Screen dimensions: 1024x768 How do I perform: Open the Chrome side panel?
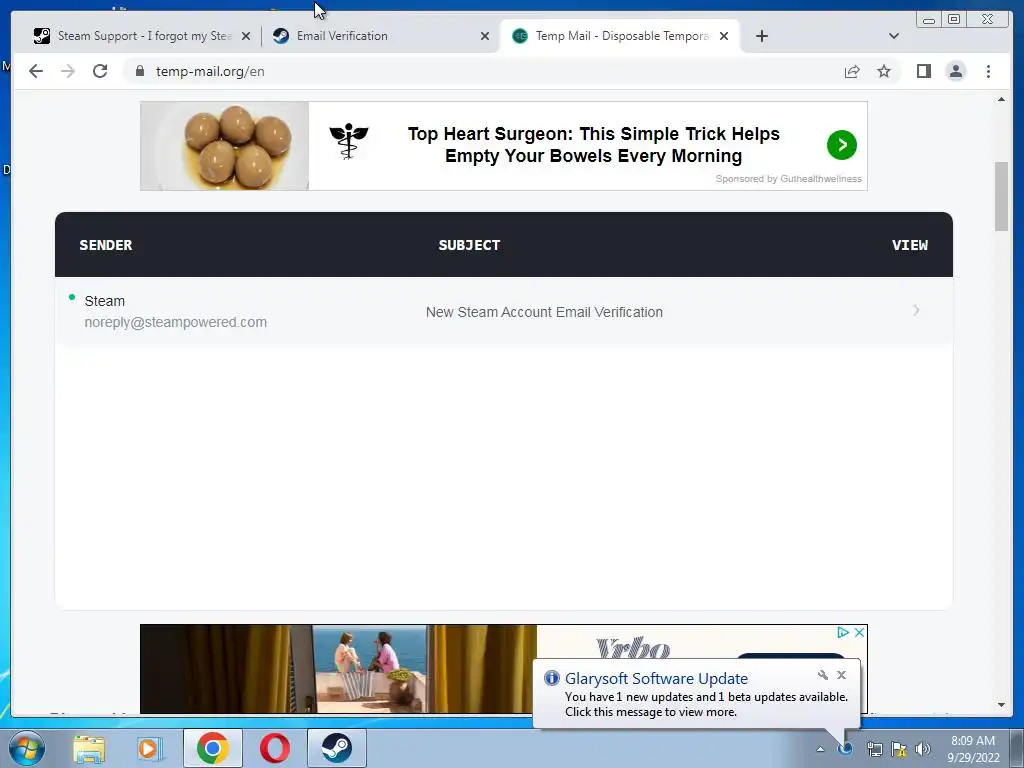pos(923,71)
